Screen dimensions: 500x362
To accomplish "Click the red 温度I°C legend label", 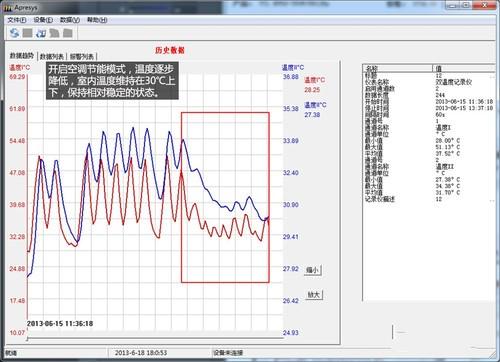I will pyautogui.click(x=315, y=80).
